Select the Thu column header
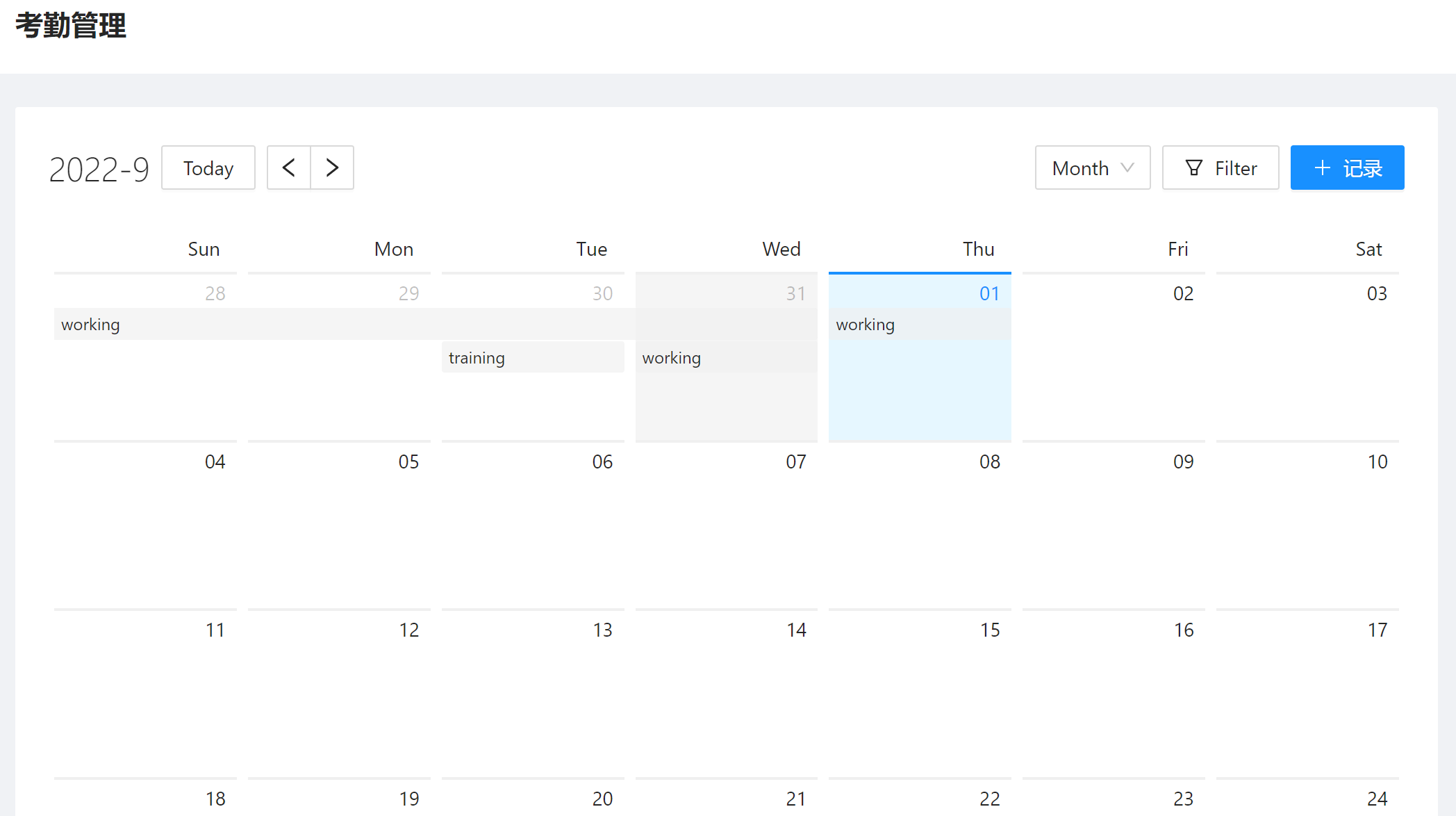This screenshot has height=816, width=1456. 978,249
